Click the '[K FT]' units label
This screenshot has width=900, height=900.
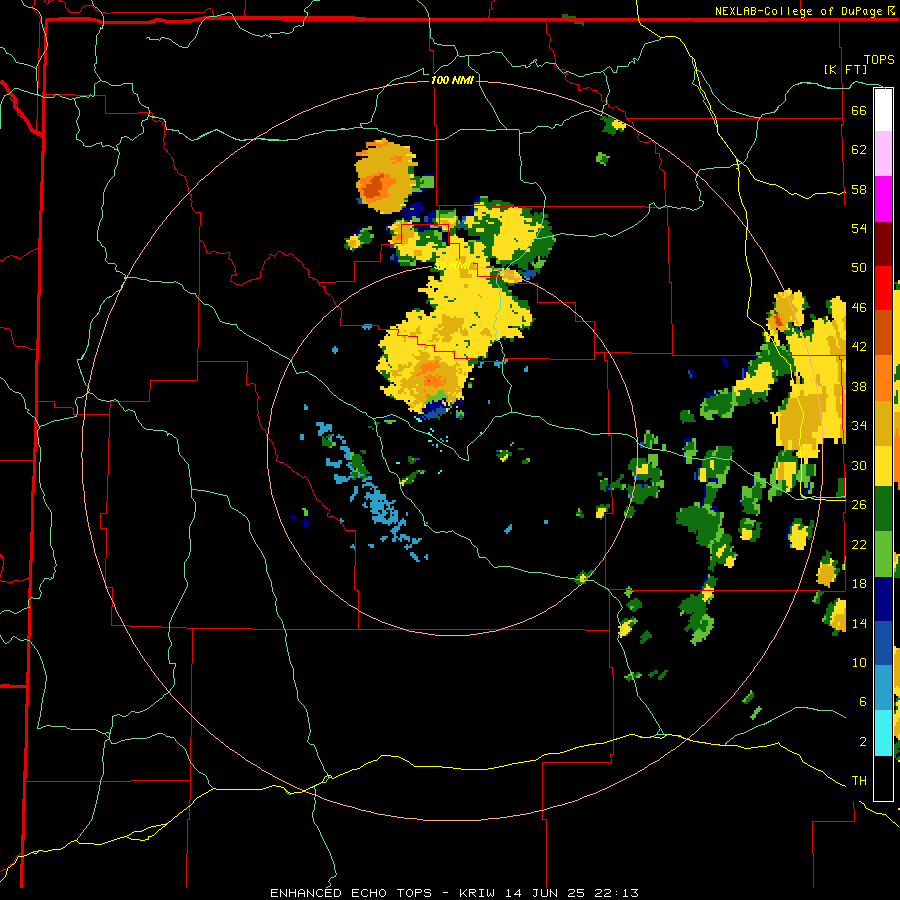tap(845, 69)
